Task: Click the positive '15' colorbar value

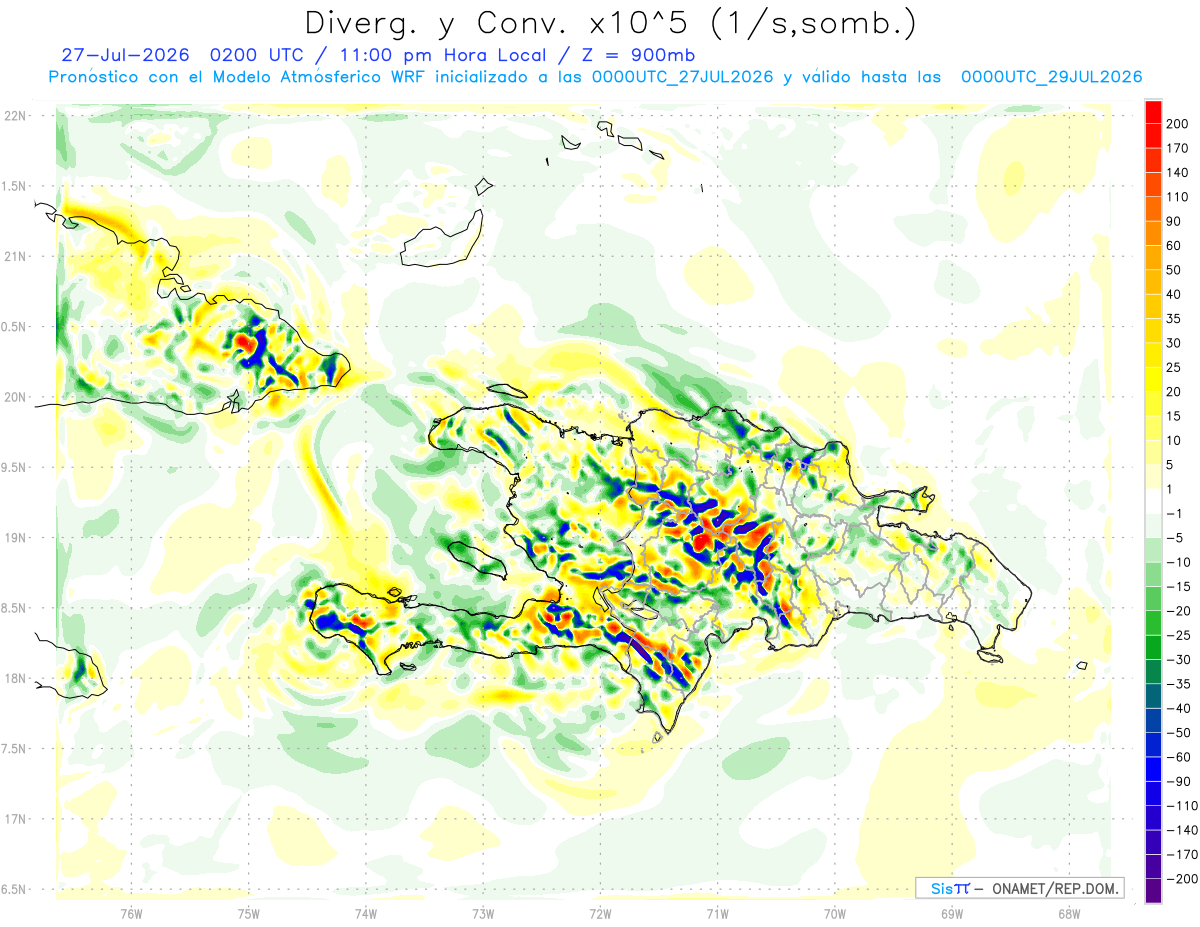Action: (x=1174, y=416)
